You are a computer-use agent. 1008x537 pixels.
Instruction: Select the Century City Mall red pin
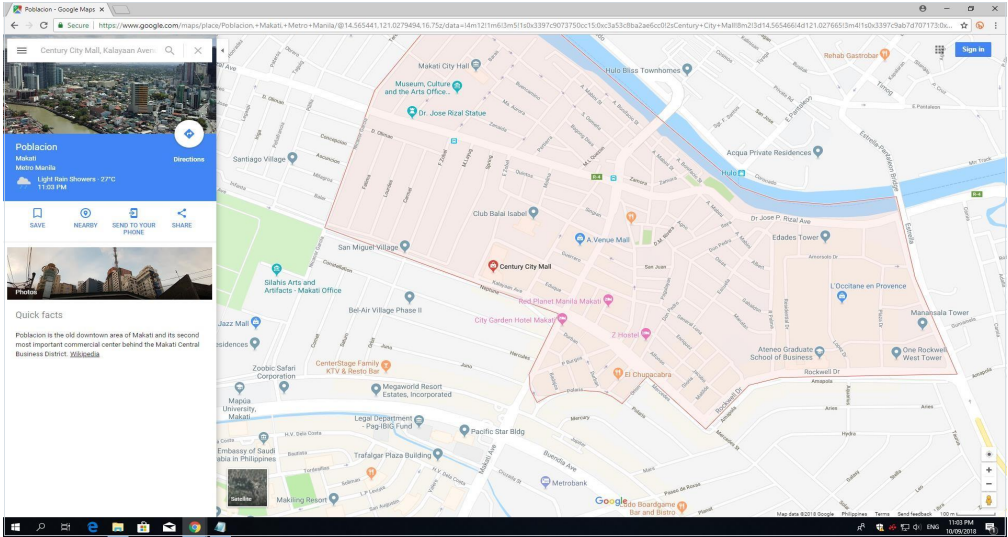493,265
